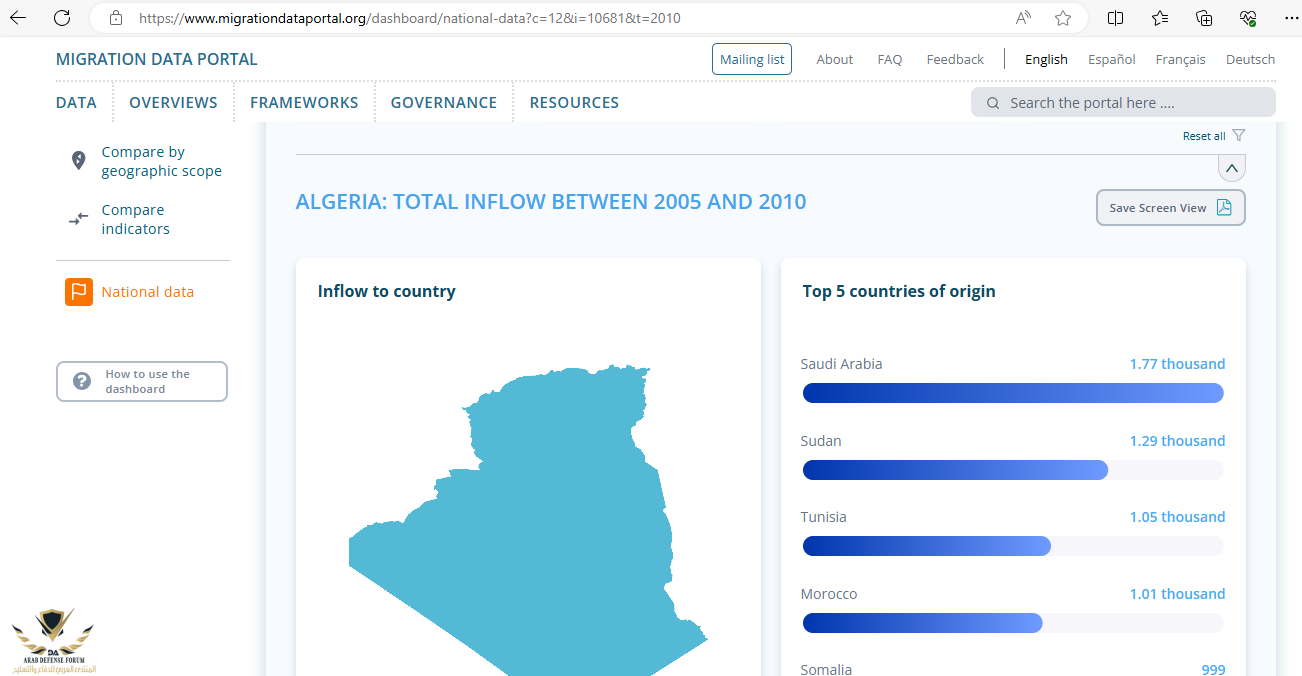Open the RESOURCES menu

click(x=574, y=103)
